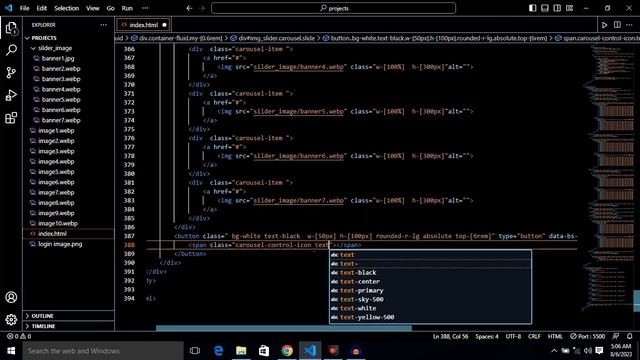Image resolution: width=640 pixels, height=360 pixels.
Task: Split the editor right icon
Action: click(x=617, y=25)
